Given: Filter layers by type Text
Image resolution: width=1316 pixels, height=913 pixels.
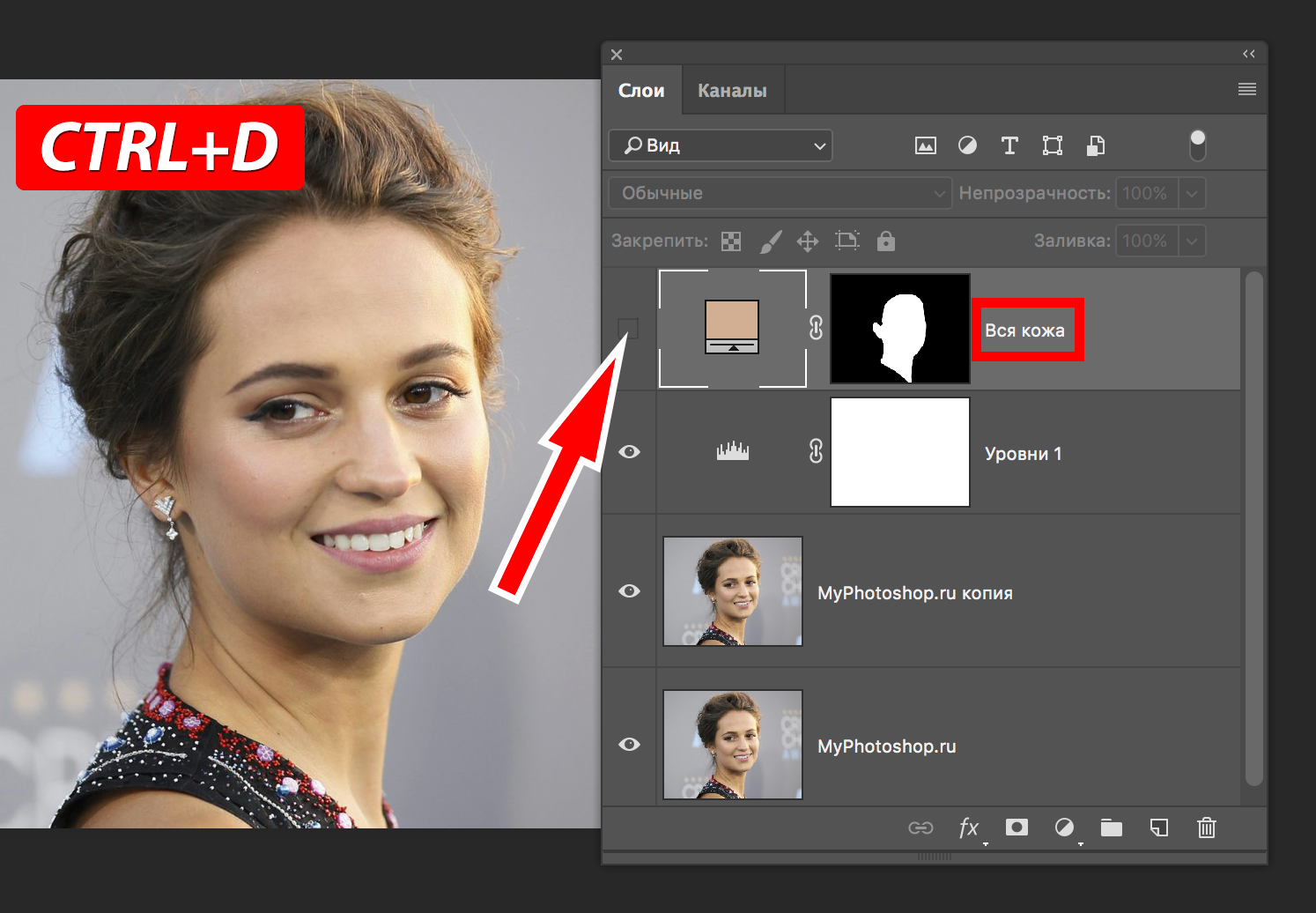Looking at the screenshot, I should pos(1009,145).
